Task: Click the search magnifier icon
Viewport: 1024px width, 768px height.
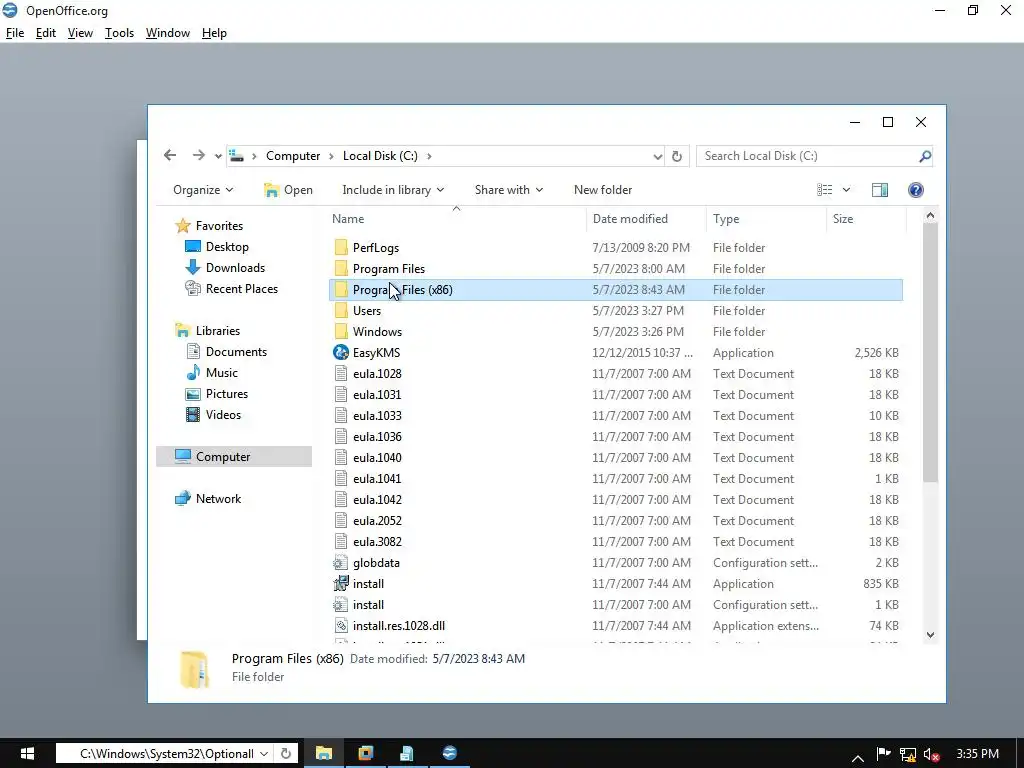Action: click(925, 156)
